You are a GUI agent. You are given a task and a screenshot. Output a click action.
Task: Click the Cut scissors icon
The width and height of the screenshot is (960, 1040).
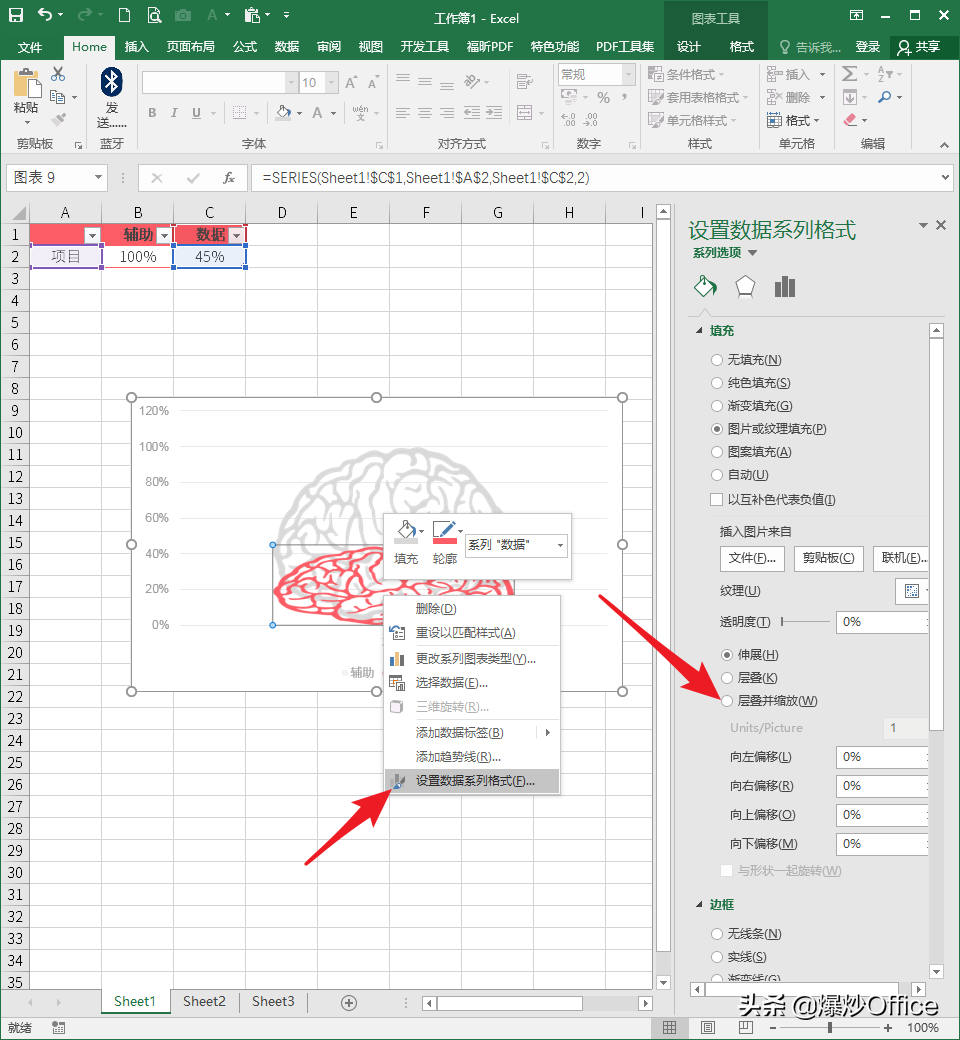tap(58, 74)
